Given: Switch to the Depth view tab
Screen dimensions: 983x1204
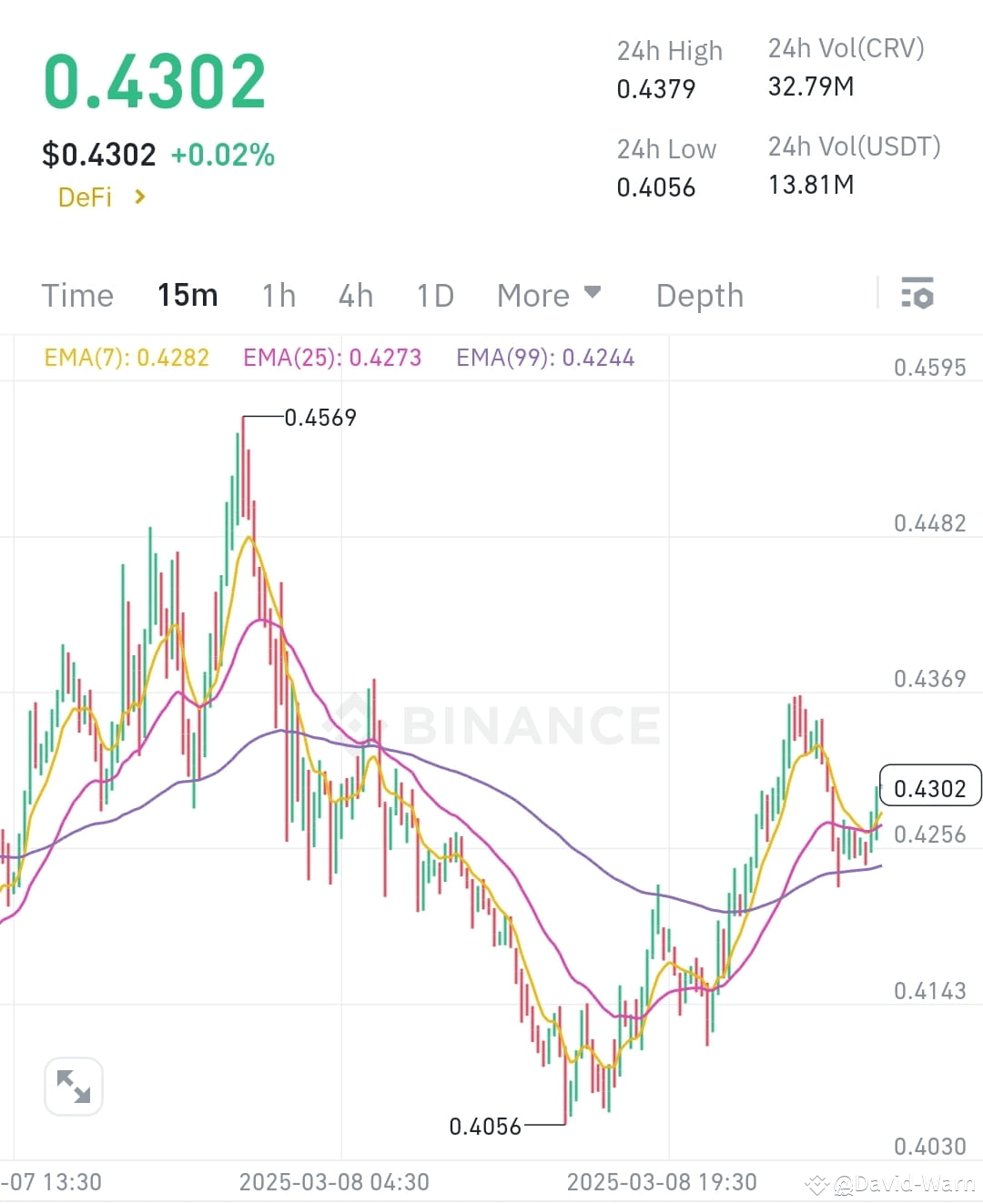Looking at the screenshot, I should (699, 295).
